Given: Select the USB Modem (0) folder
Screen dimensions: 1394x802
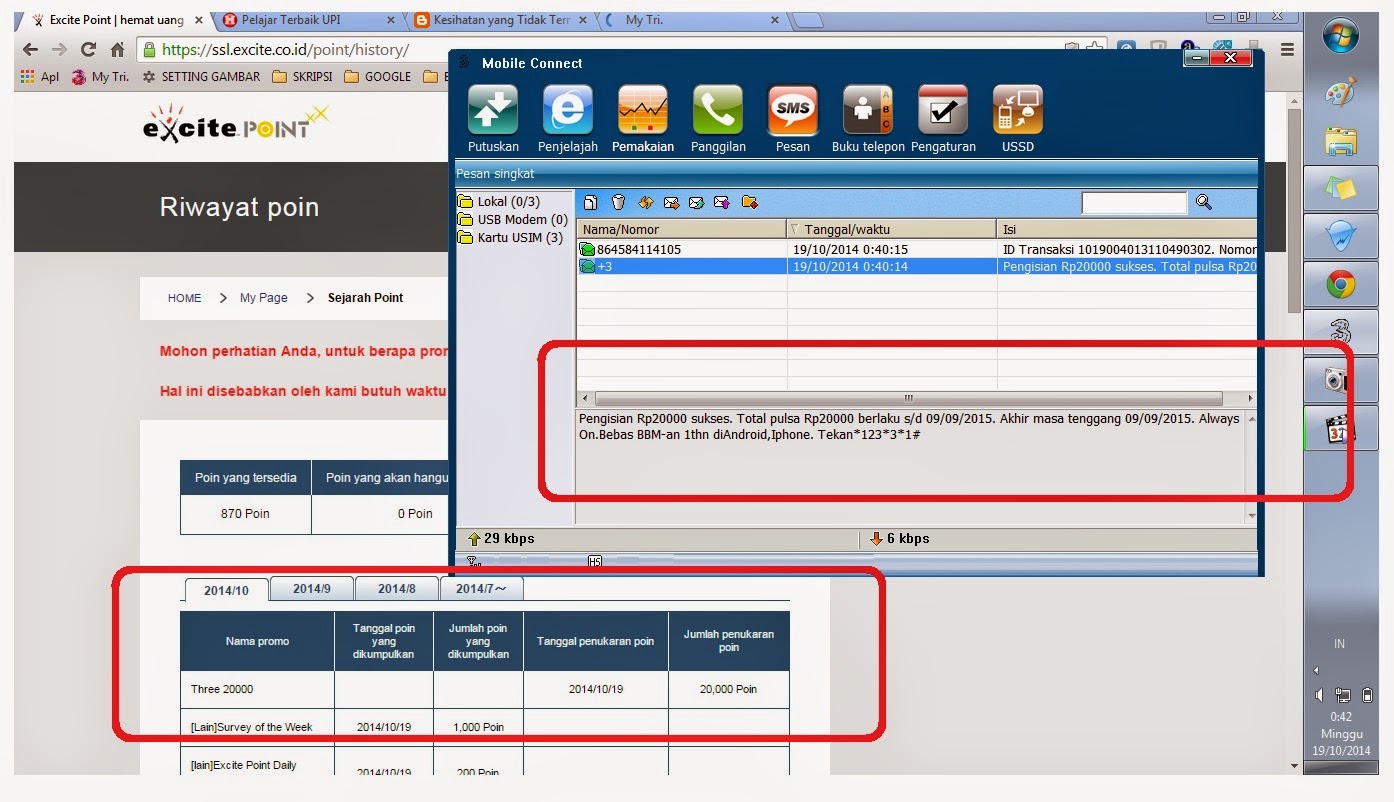Looking at the screenshot, I should pos(513,220).
